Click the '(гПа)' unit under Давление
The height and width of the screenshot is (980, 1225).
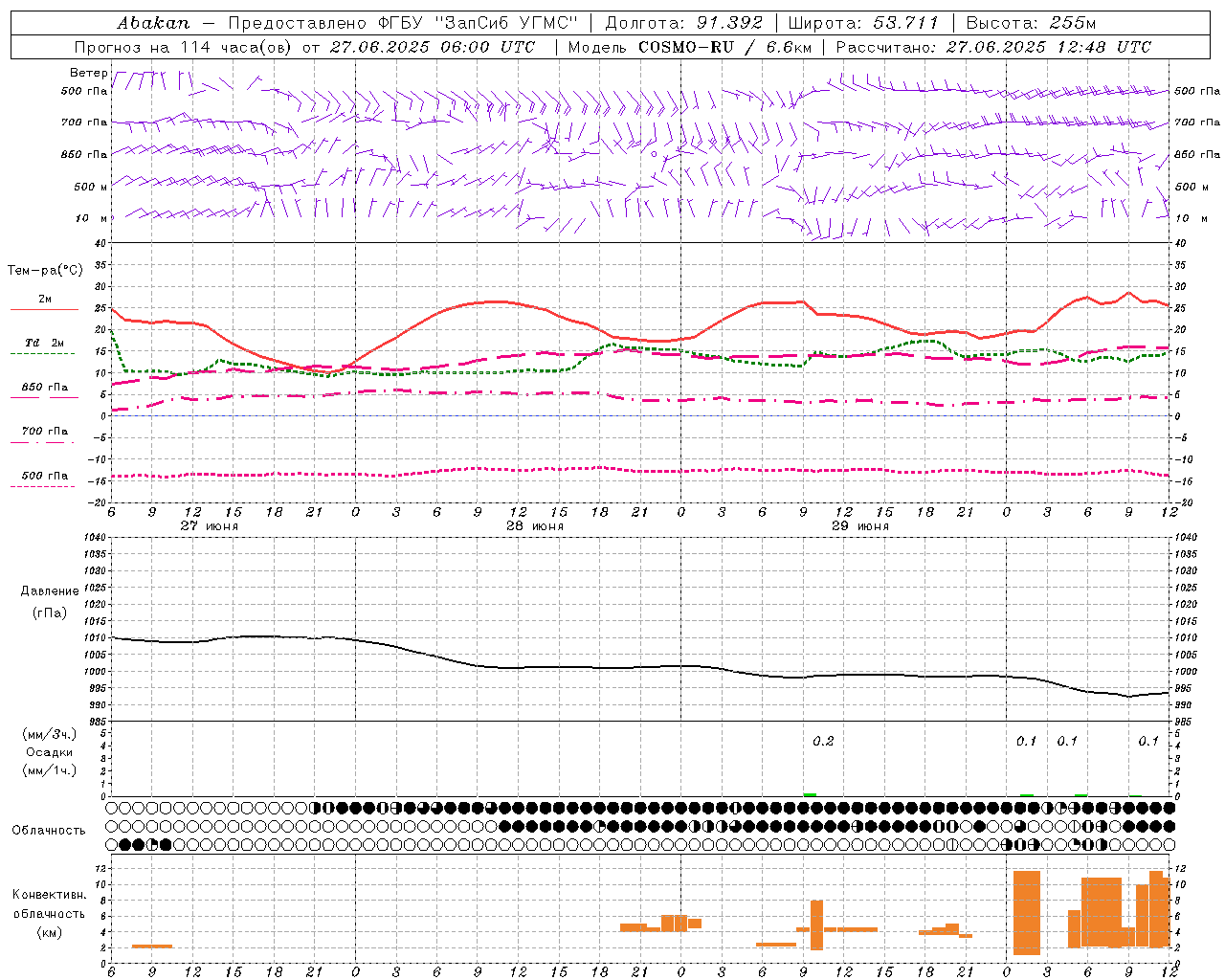point(50,612)
